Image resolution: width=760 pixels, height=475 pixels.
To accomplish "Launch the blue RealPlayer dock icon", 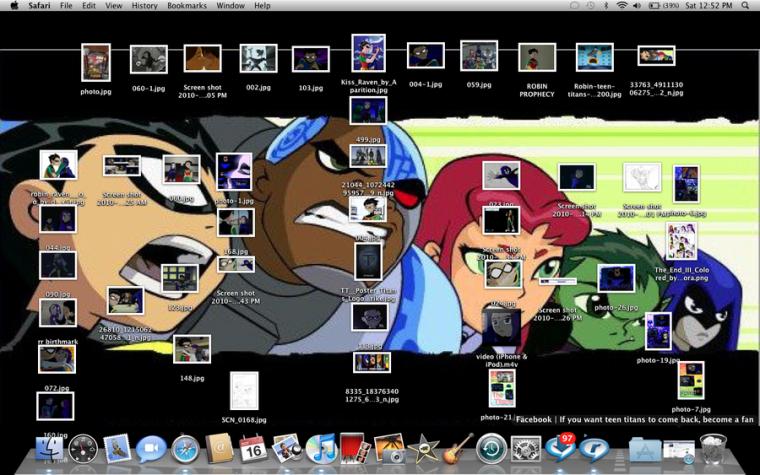I will coord(594,449).
